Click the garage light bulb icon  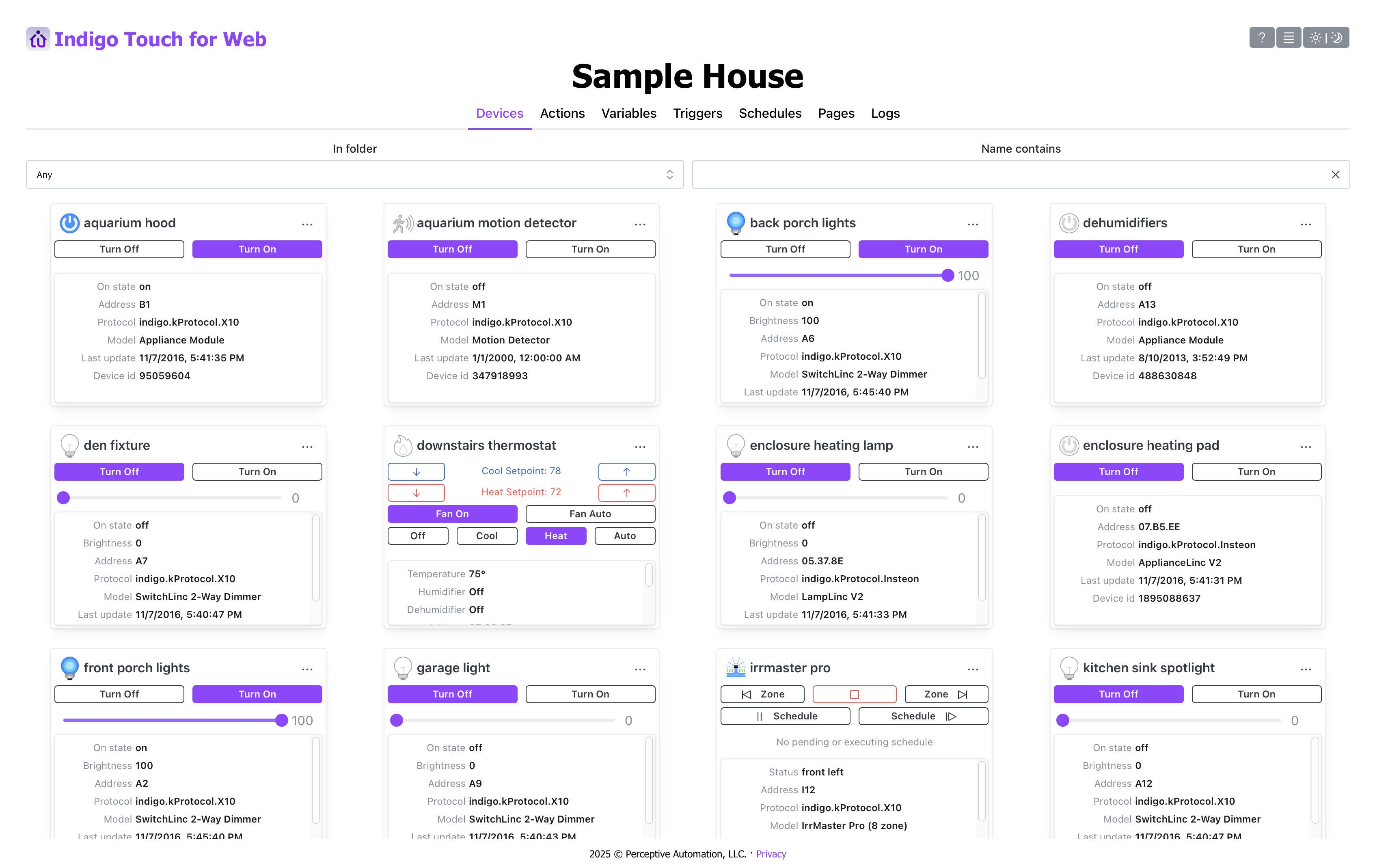pos(403,667)
